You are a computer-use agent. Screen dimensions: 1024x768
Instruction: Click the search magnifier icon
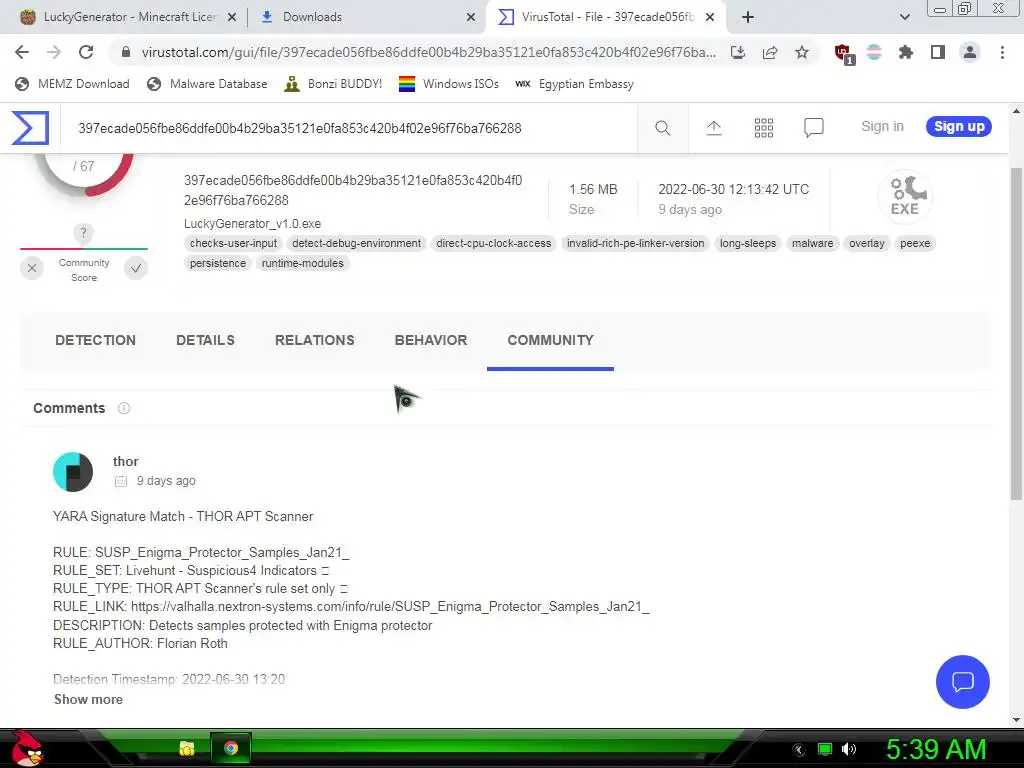pyautogui.click(x=662, y=128)
